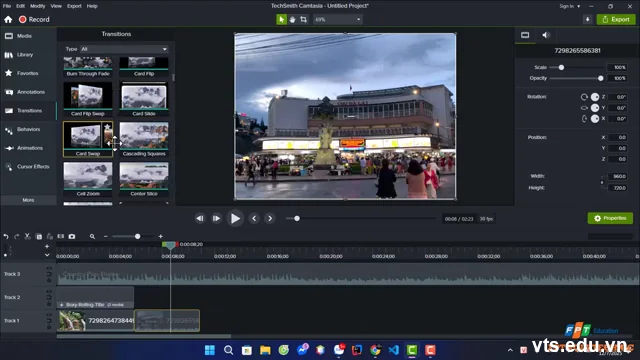The image size is (640, 360).
Task: Click the Width input field
Action: [617, 176]
